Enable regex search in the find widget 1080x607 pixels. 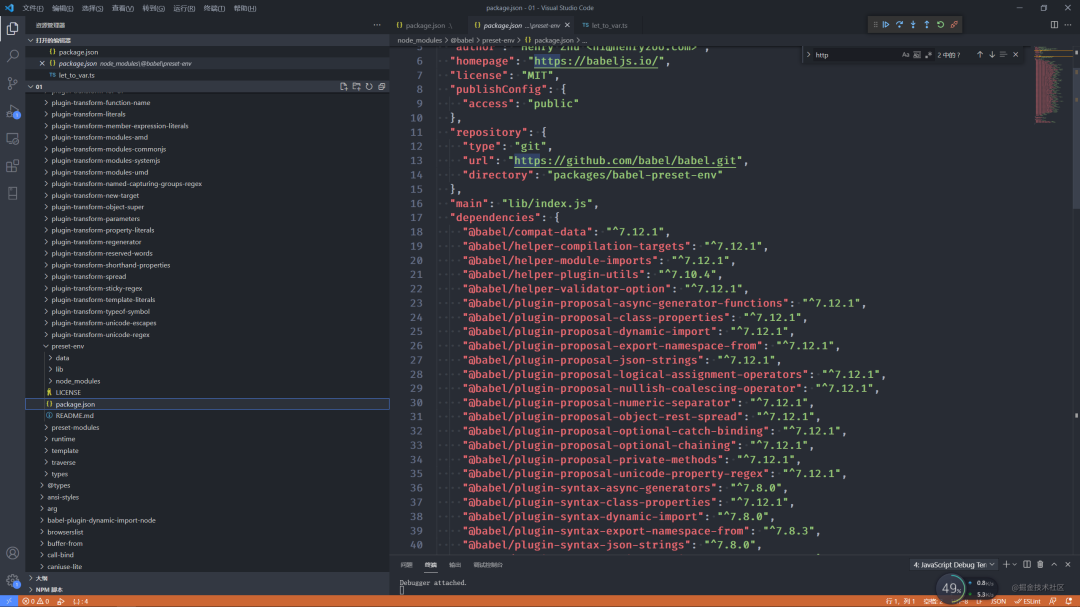(929, 54)
